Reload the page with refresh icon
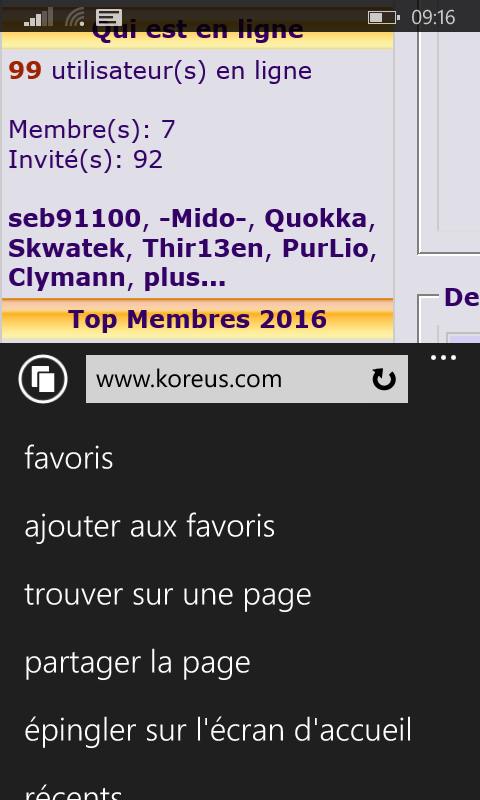The height and width of the screenshot is (800, 480). coord(384,380)
